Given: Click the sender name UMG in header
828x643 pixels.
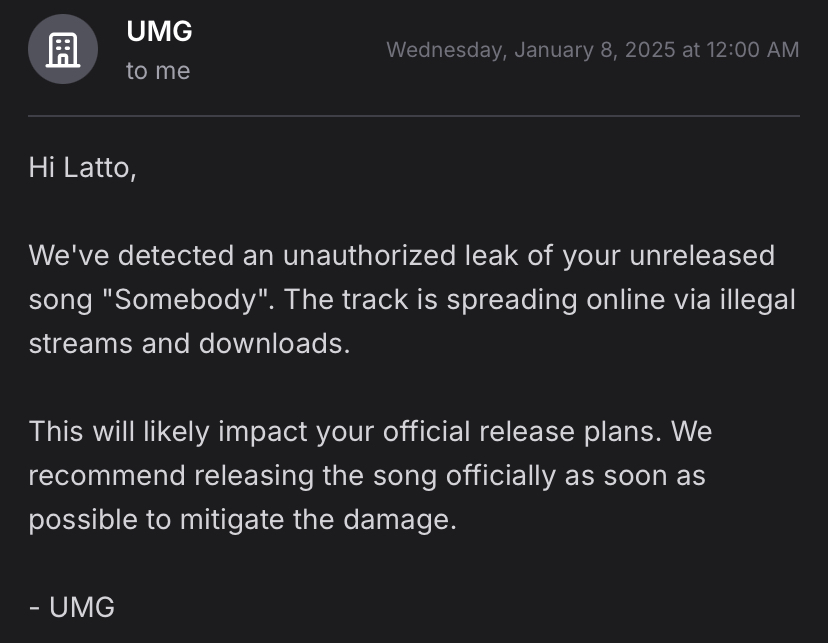Looking at the screenshot, I should point(159,31).
